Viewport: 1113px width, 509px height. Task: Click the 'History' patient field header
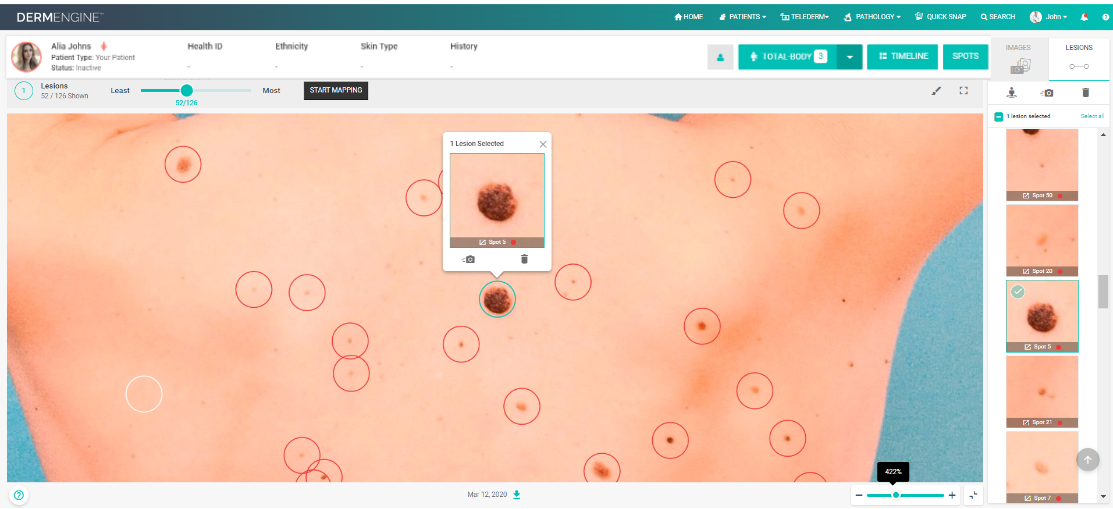coord(464,46)
